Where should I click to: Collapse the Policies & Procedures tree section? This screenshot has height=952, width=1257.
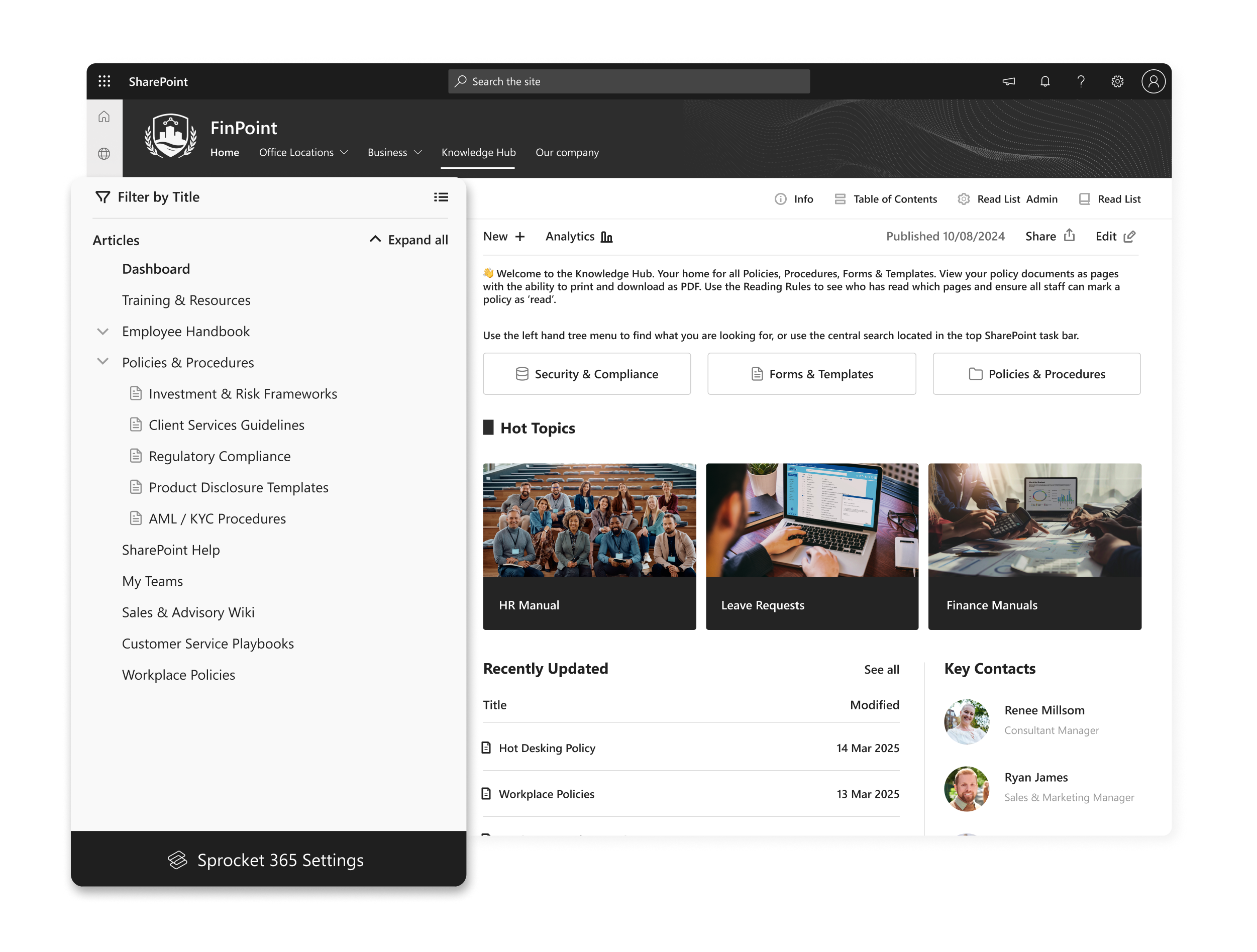tap(103, 362)
